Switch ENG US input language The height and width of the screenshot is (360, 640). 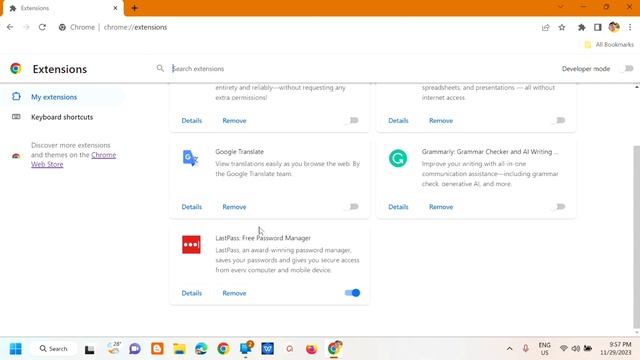544,349
